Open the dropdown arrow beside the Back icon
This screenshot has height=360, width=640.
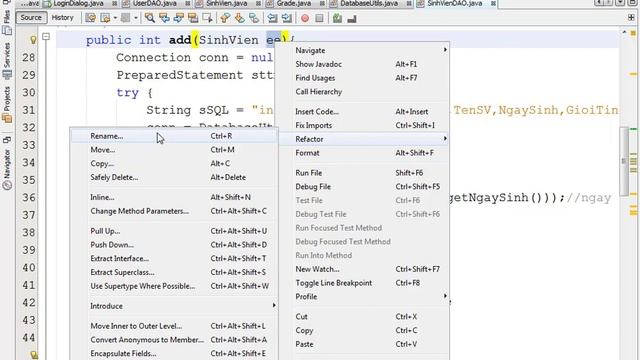pyautogui.click(x=115, y=18)
